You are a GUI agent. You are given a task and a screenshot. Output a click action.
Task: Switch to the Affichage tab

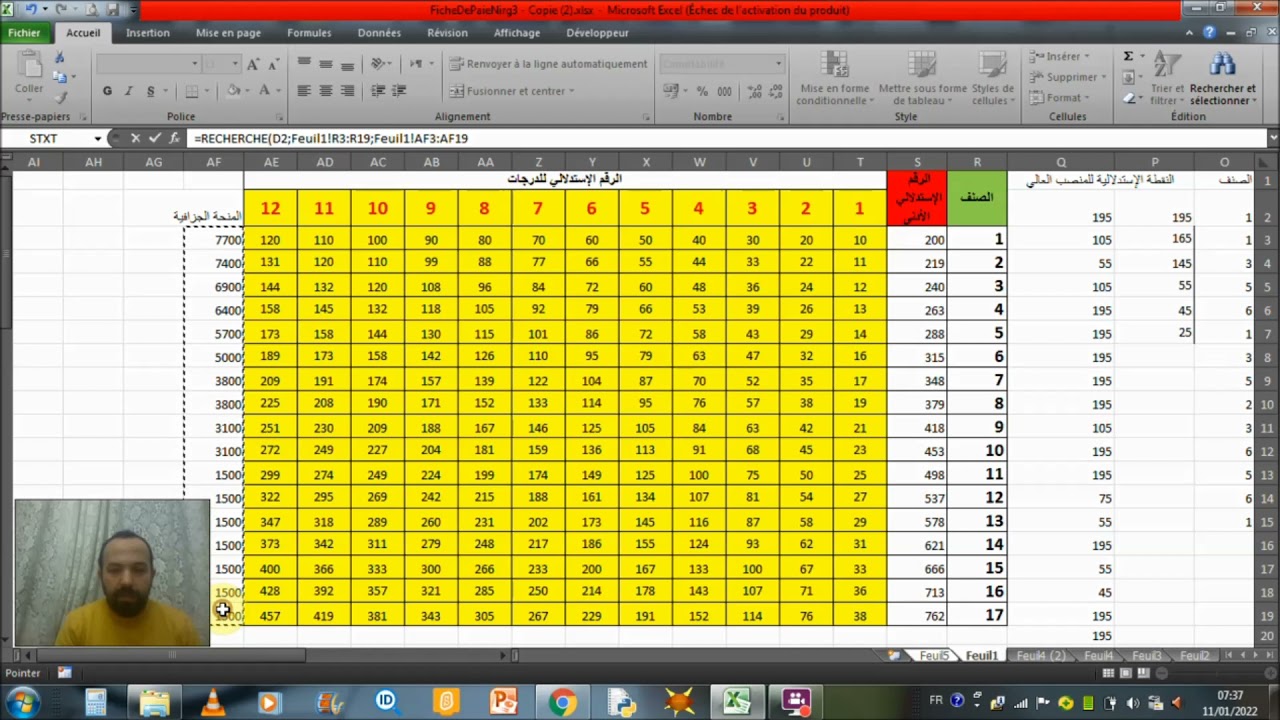pyautogui.click(x=517, y=32)
